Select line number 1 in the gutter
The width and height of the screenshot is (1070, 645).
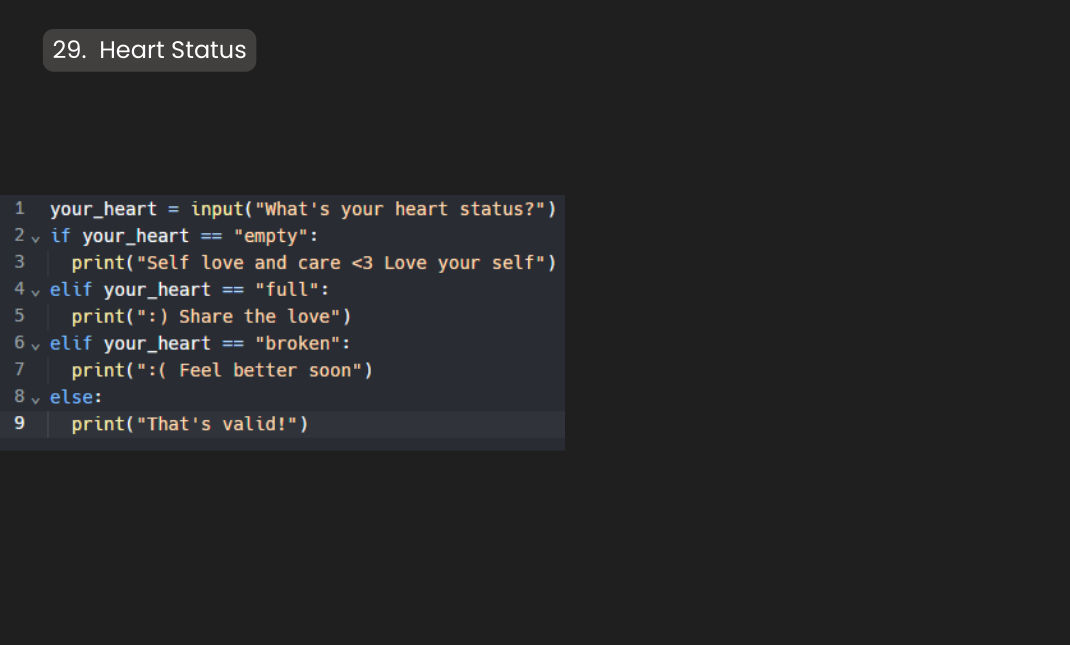19,209
